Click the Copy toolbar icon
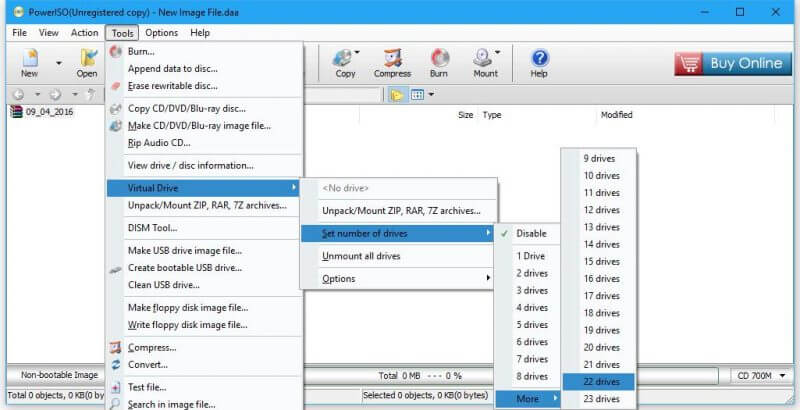 click(x=345, y=62)
